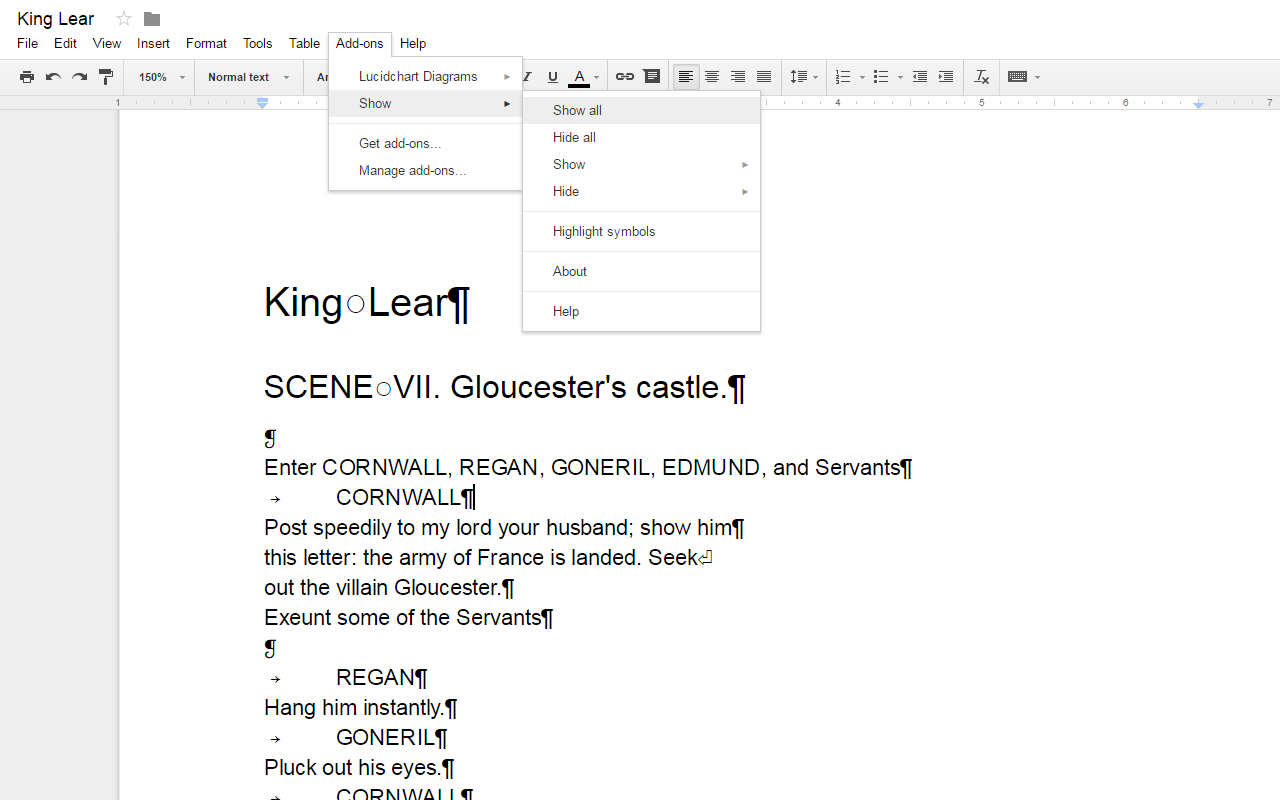Open the Table menu
This screenshot has width=1280, height=800.
(304, 43)
